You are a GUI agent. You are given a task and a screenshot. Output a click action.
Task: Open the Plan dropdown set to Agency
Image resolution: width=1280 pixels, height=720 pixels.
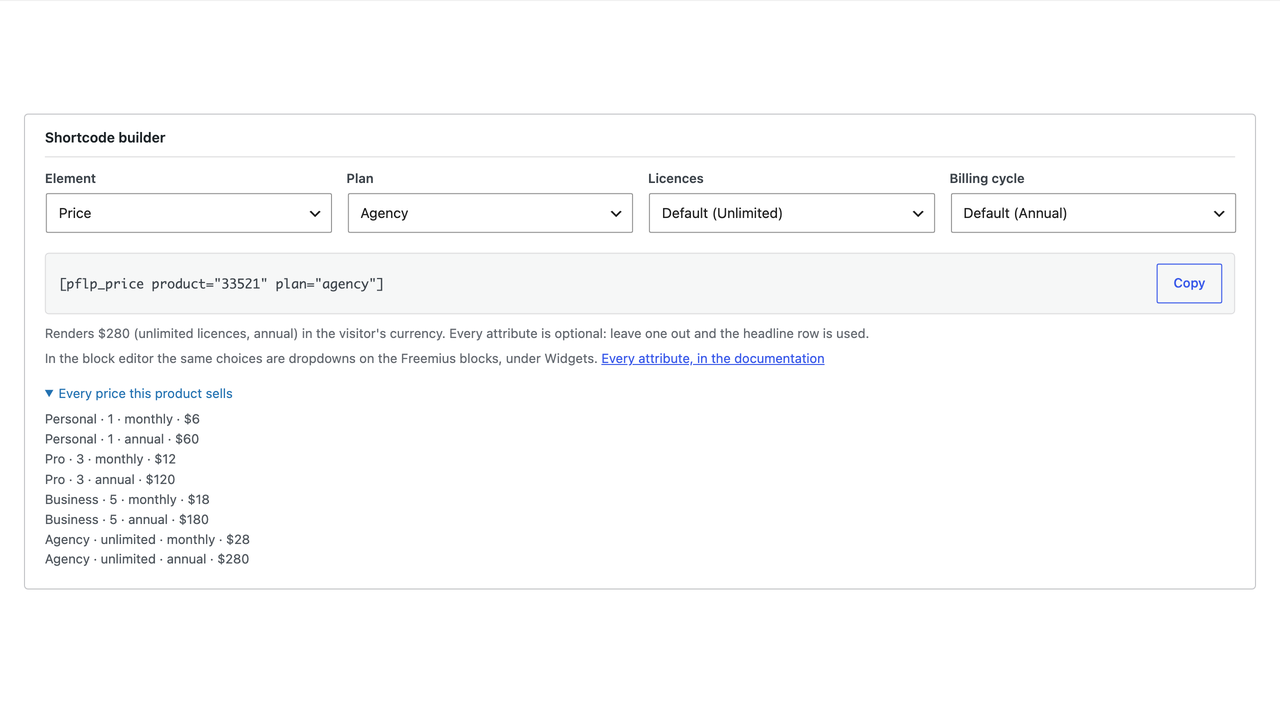[490, 213]
